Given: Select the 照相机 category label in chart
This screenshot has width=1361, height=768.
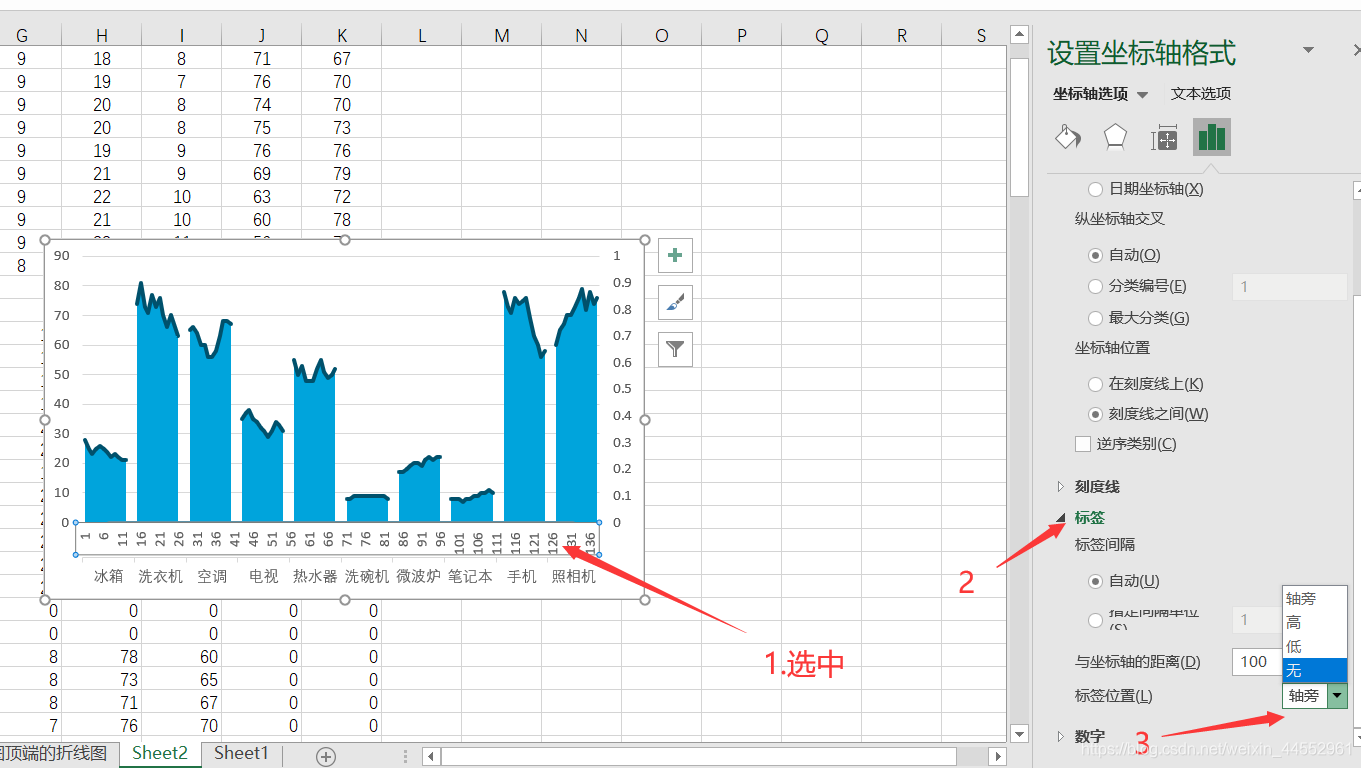Looking at the screenshot, I should [574, 576].
